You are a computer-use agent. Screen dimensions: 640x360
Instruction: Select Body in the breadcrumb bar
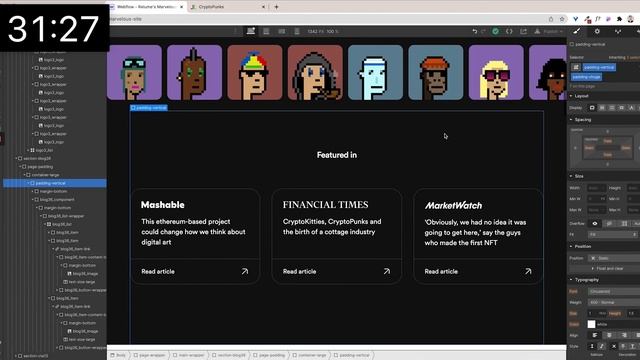click(118, 355)
